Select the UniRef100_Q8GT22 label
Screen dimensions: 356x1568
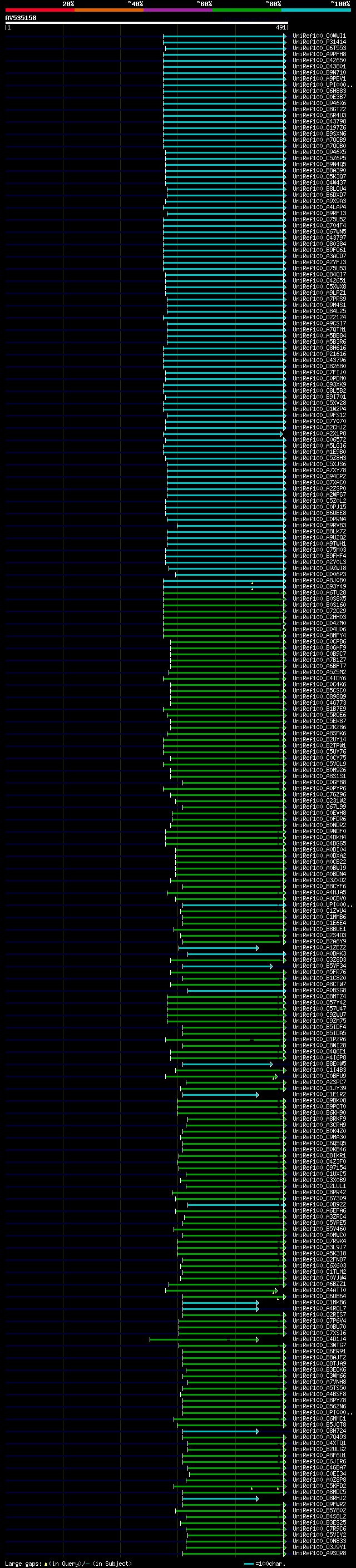pos(319,109)
